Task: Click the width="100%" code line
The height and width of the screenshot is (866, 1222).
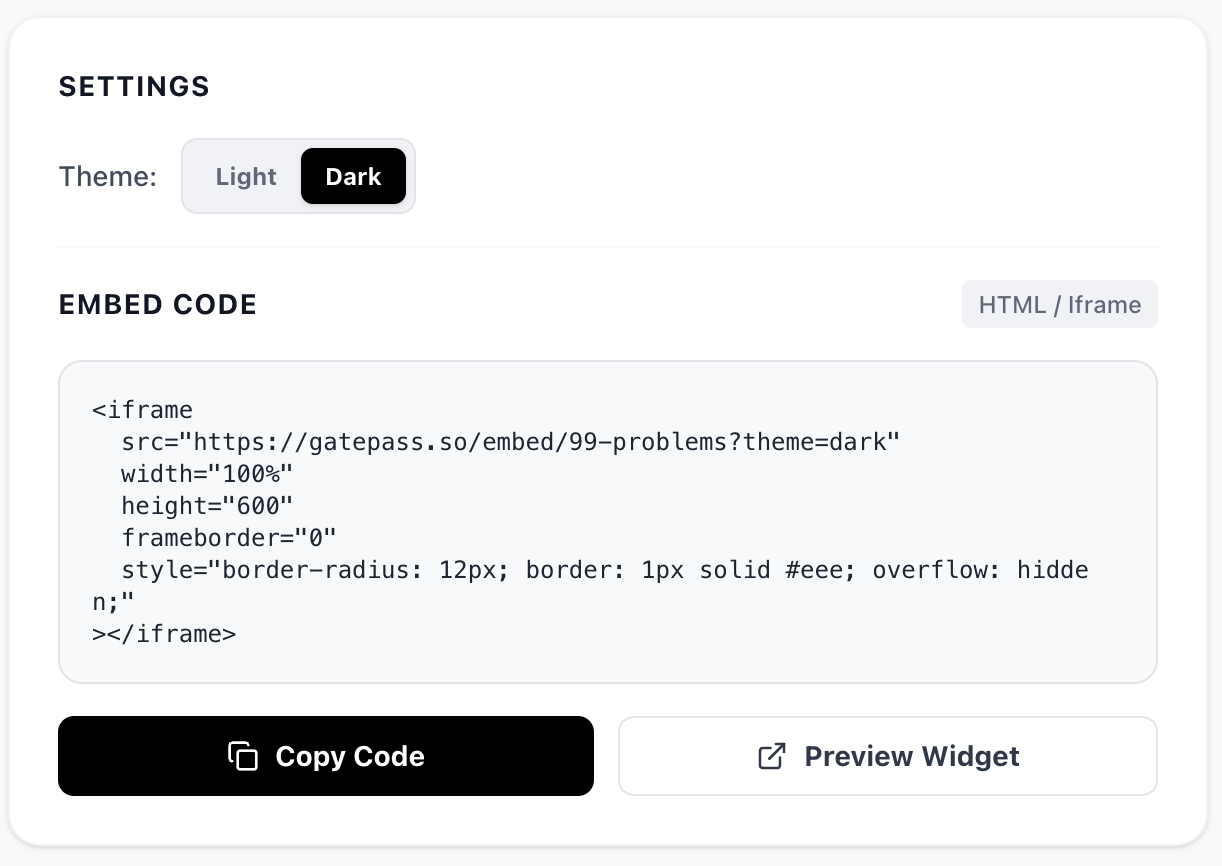Action: tap(207, 473)
